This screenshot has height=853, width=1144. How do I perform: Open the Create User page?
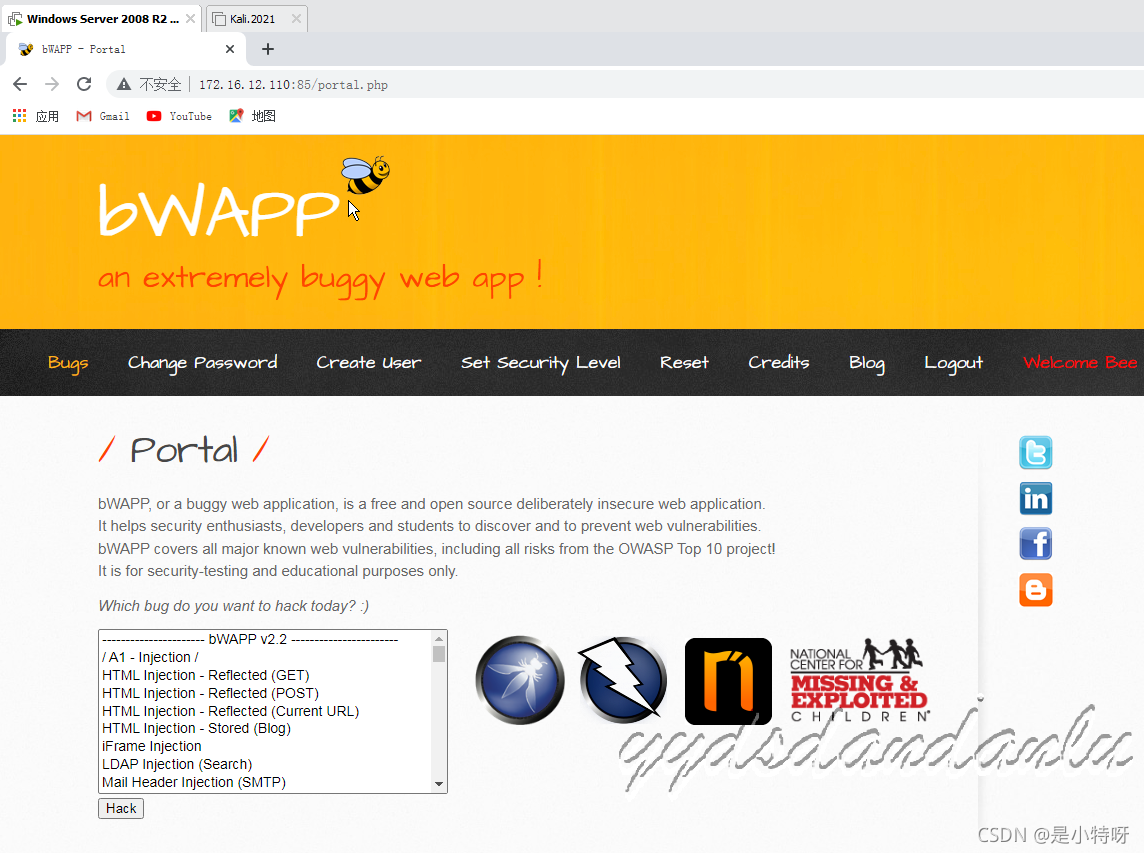click(368, 363)
